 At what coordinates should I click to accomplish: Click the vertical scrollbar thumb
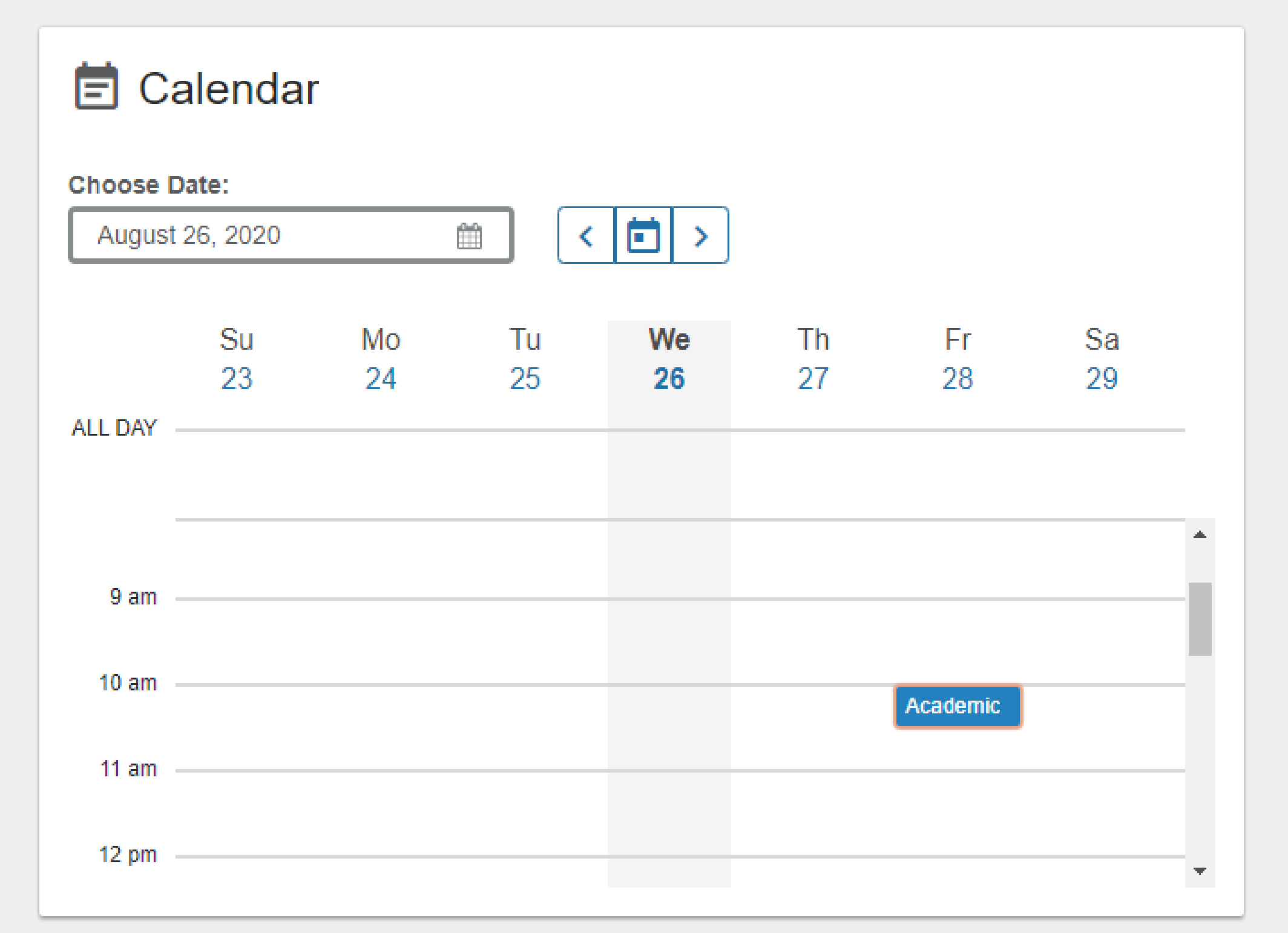pyautogui.click(x=1200, y=619)
